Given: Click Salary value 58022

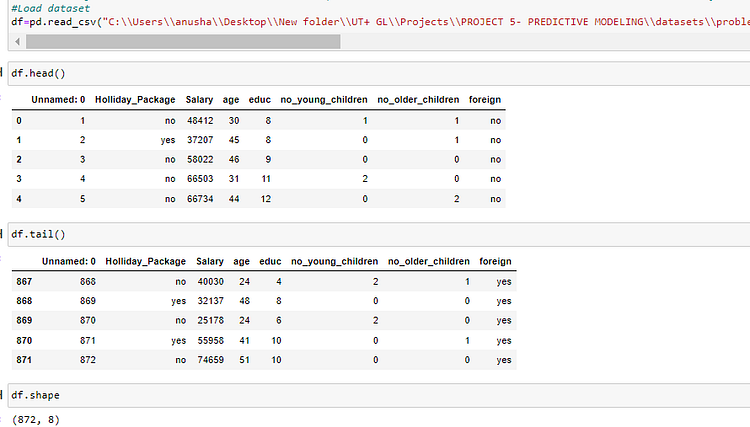Looking at the screenshot, I should [x=200, y=159].
